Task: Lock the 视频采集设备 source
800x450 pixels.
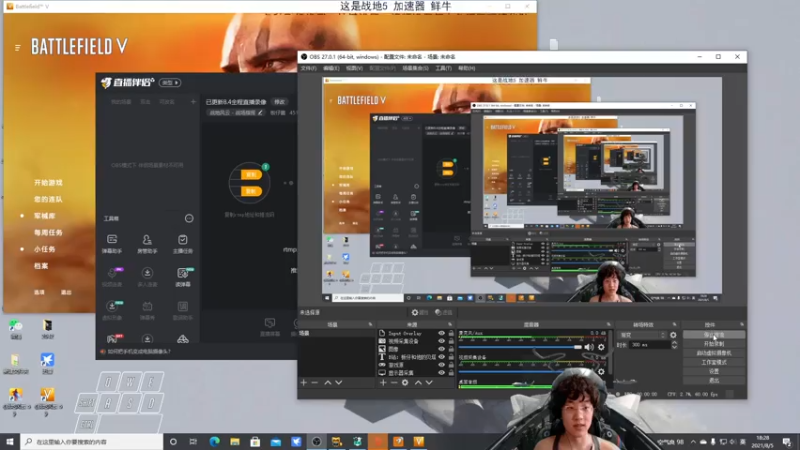Action: pyautogui.click(x=451, y=341)
